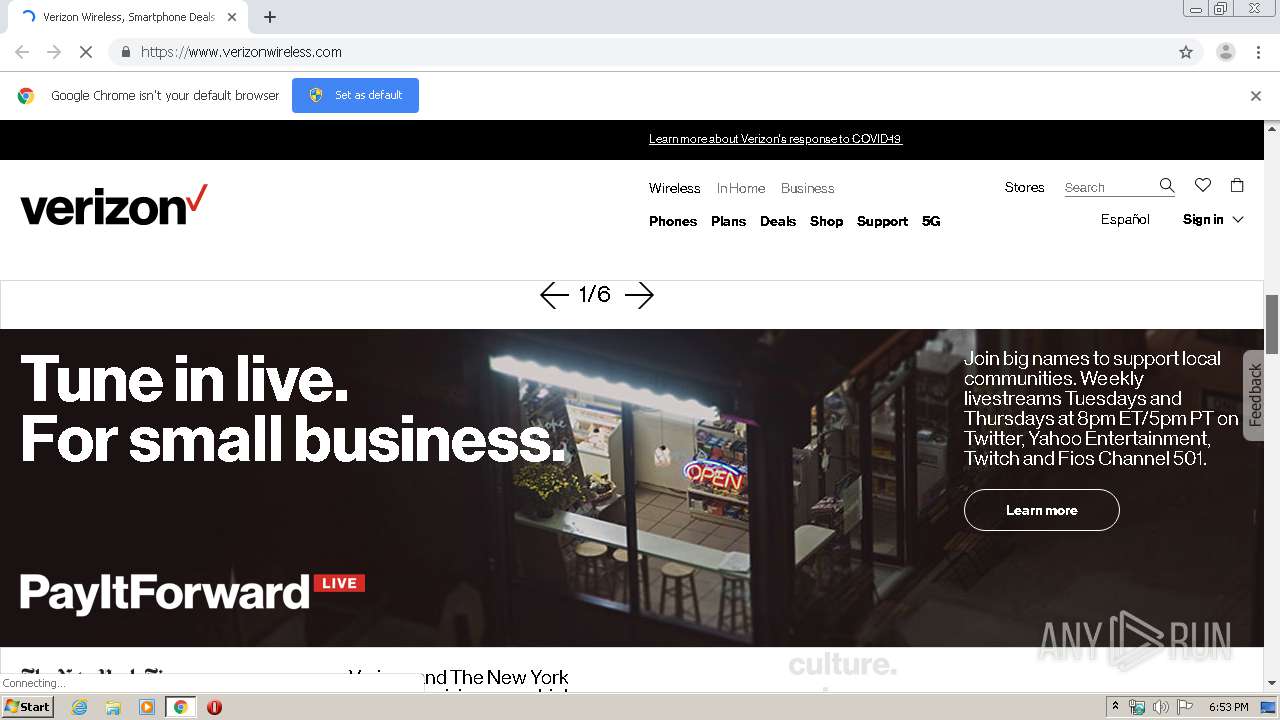This screenshot has width=1280, height=720.
Task: Open the favorites heart icon
Action: 1203,185
